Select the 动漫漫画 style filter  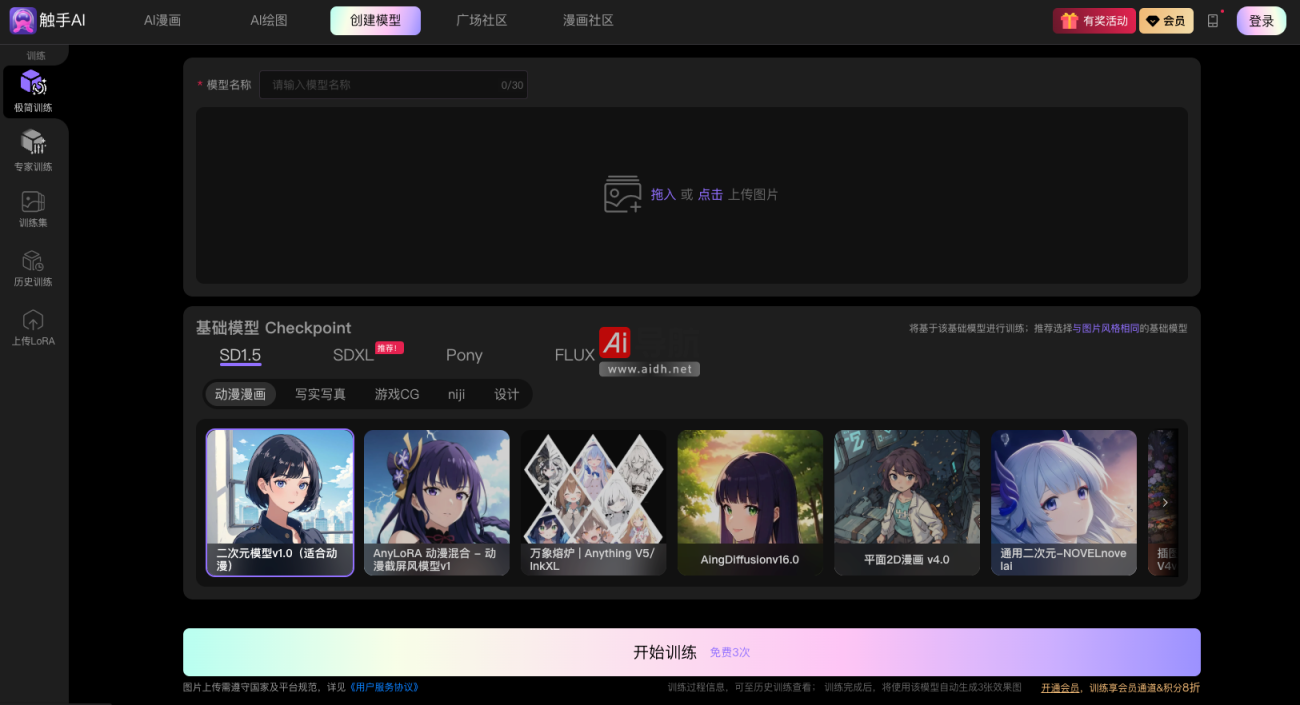pos(240,394)
